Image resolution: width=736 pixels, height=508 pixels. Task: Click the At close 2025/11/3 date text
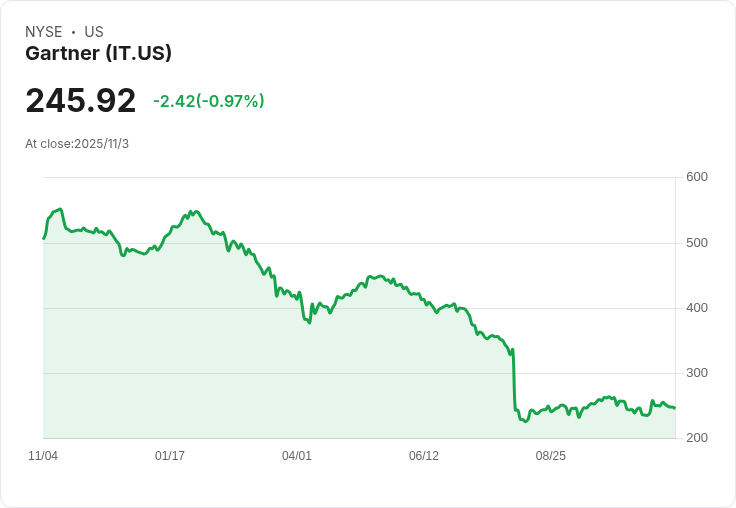[77, 144]
